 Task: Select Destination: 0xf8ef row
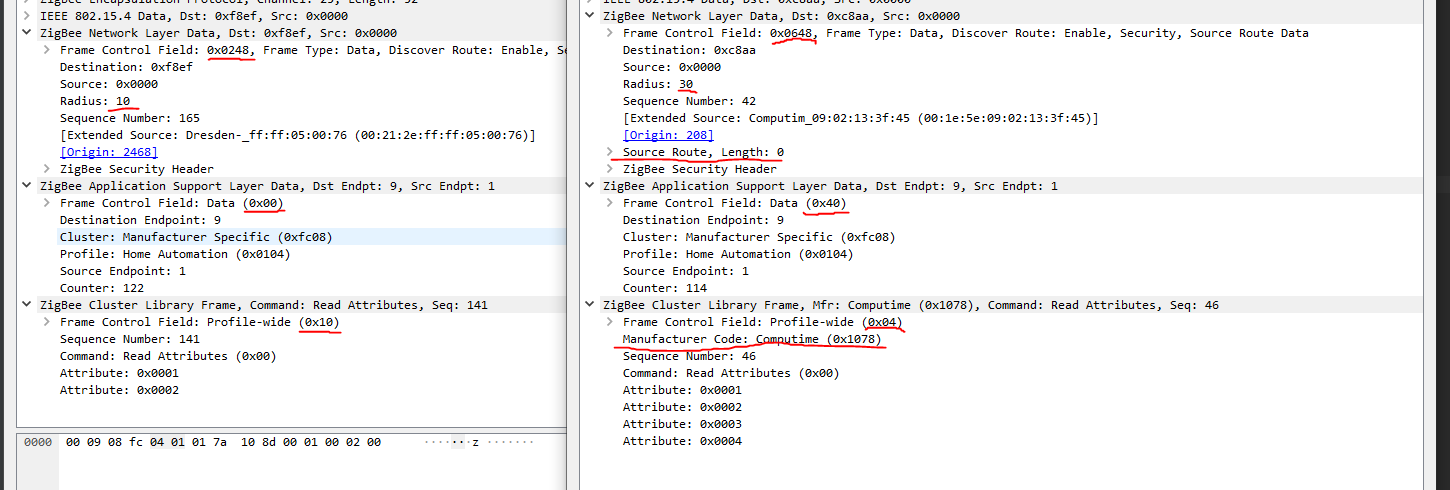point(126,67)
